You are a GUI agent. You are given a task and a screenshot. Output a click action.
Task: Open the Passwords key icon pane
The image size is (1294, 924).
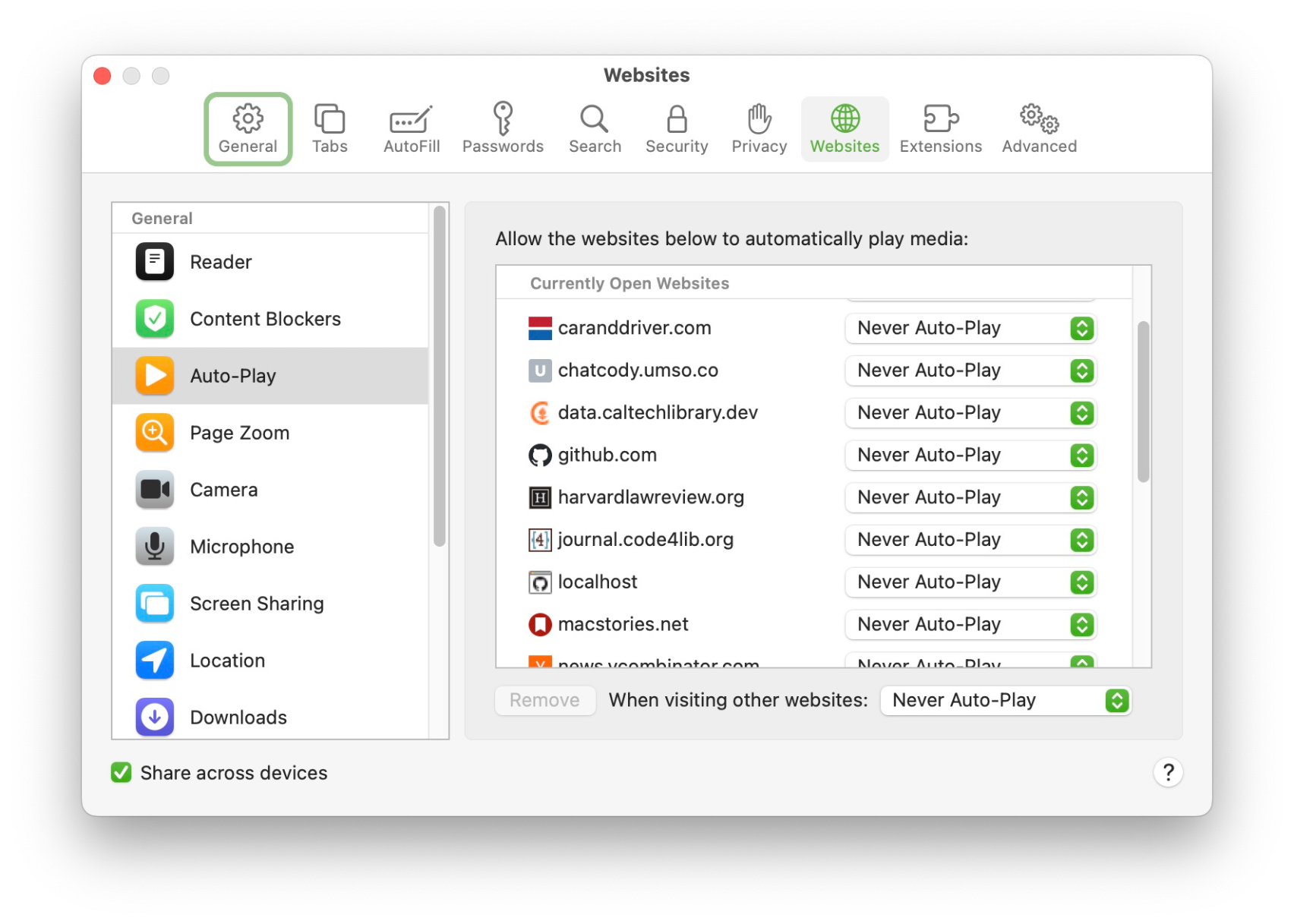(x=502, y=129)
